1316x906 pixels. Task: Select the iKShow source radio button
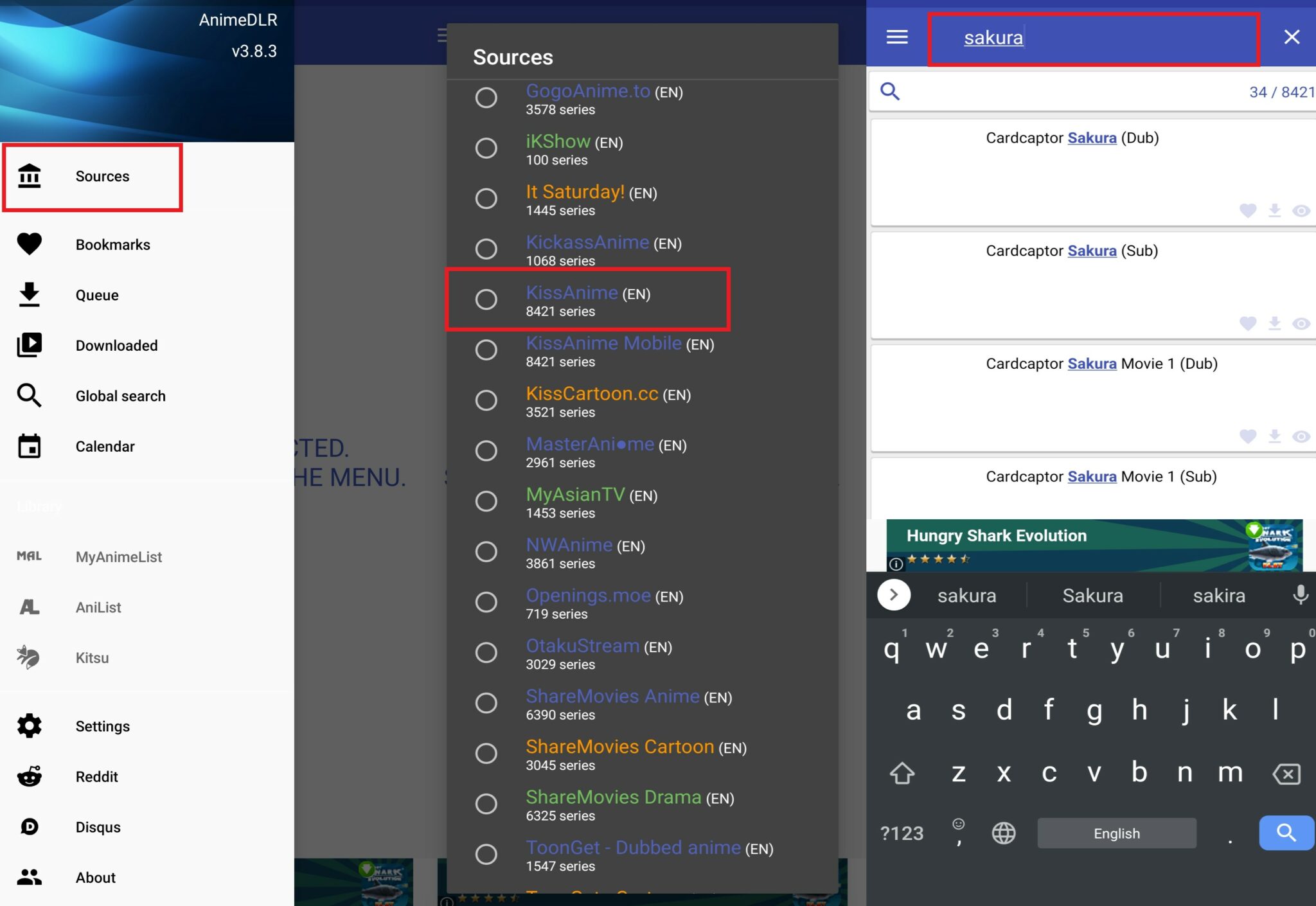coord(486,148)
